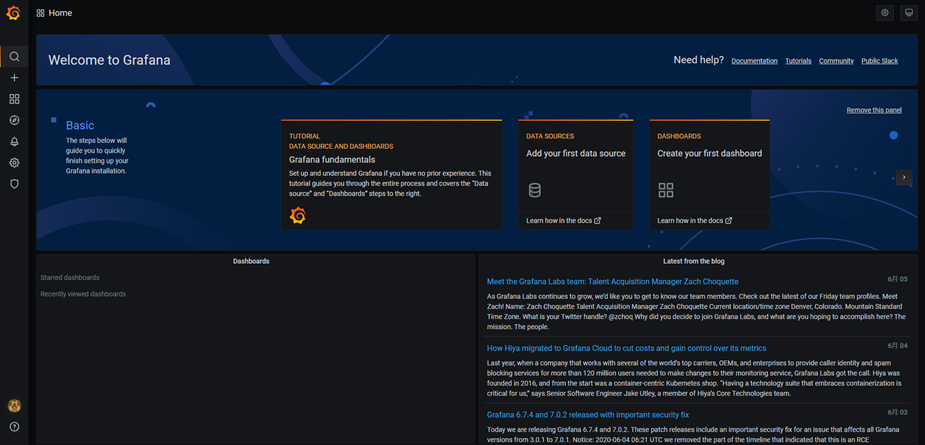Click the Grafana logo in the sidebar
Screen dimensions: 925x445
13,13
